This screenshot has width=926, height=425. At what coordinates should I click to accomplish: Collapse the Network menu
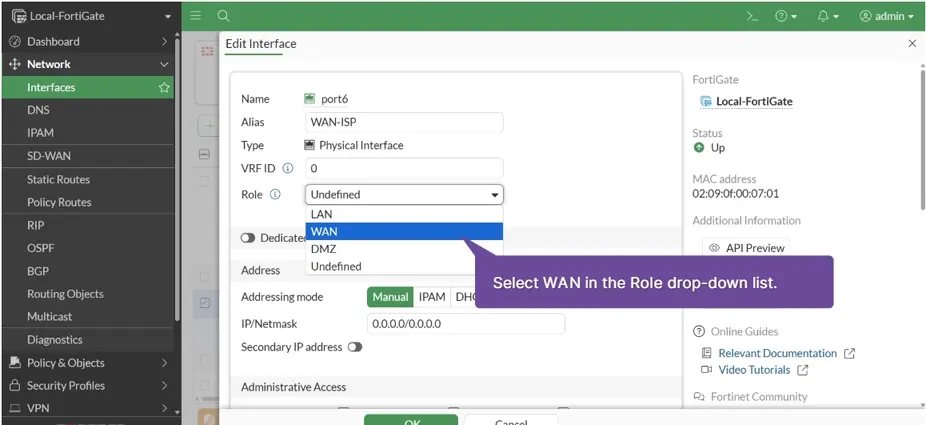pyautogui.click(x=89, y=64)
